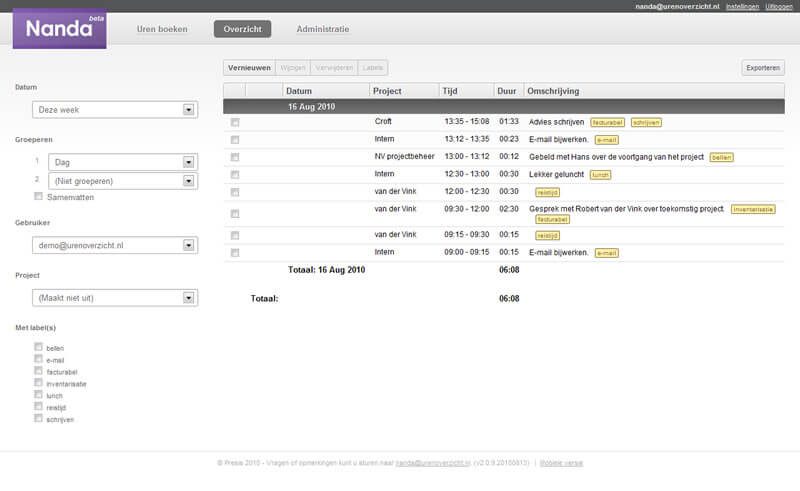
Task: Check the 'bellen' label filter
Action: click(38, 347)
